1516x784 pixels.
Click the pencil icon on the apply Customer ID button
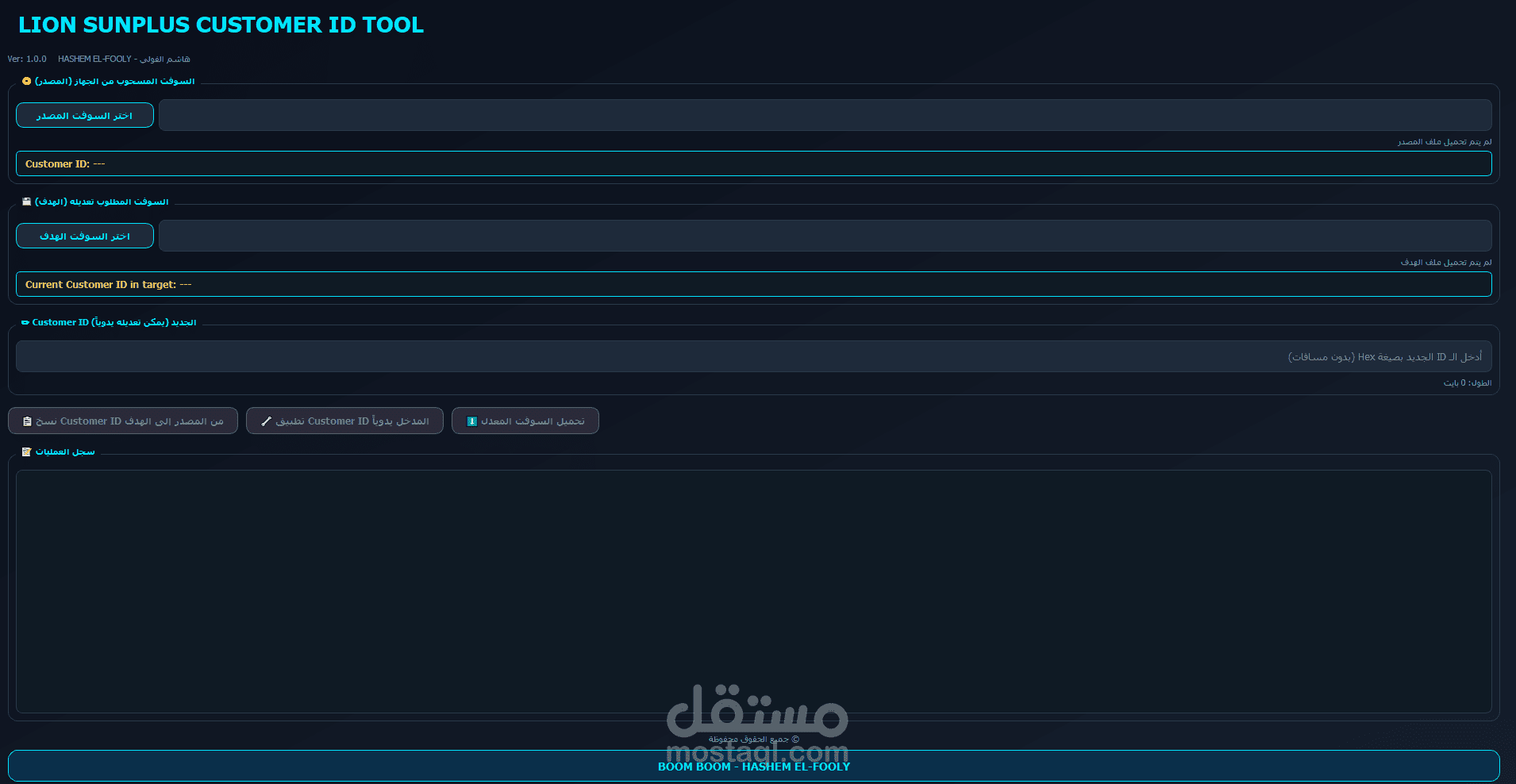tap(266, 421)
